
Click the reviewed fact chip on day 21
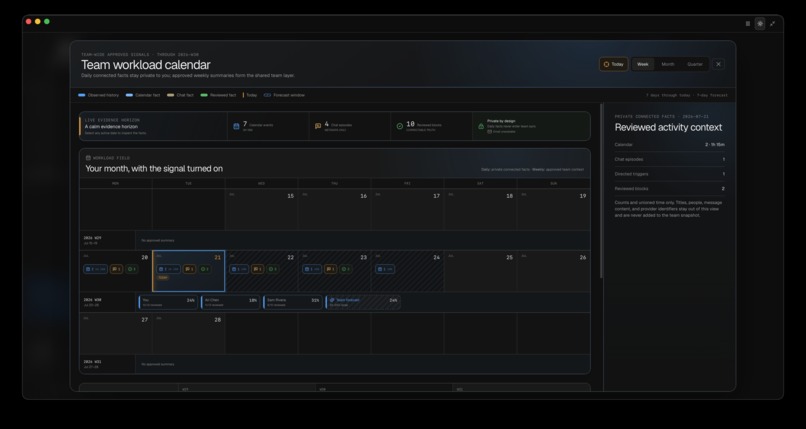coord(205,269)
